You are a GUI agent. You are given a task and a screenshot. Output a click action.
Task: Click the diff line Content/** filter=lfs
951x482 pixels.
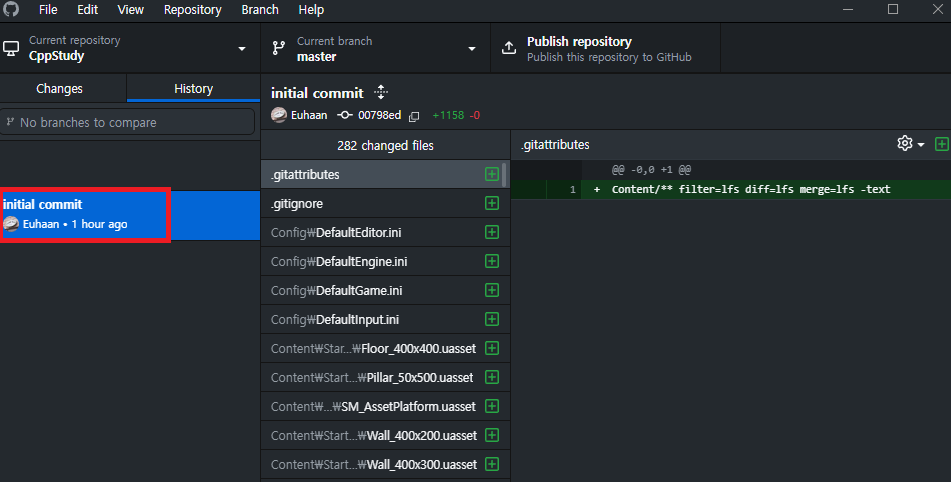(751, 190)
